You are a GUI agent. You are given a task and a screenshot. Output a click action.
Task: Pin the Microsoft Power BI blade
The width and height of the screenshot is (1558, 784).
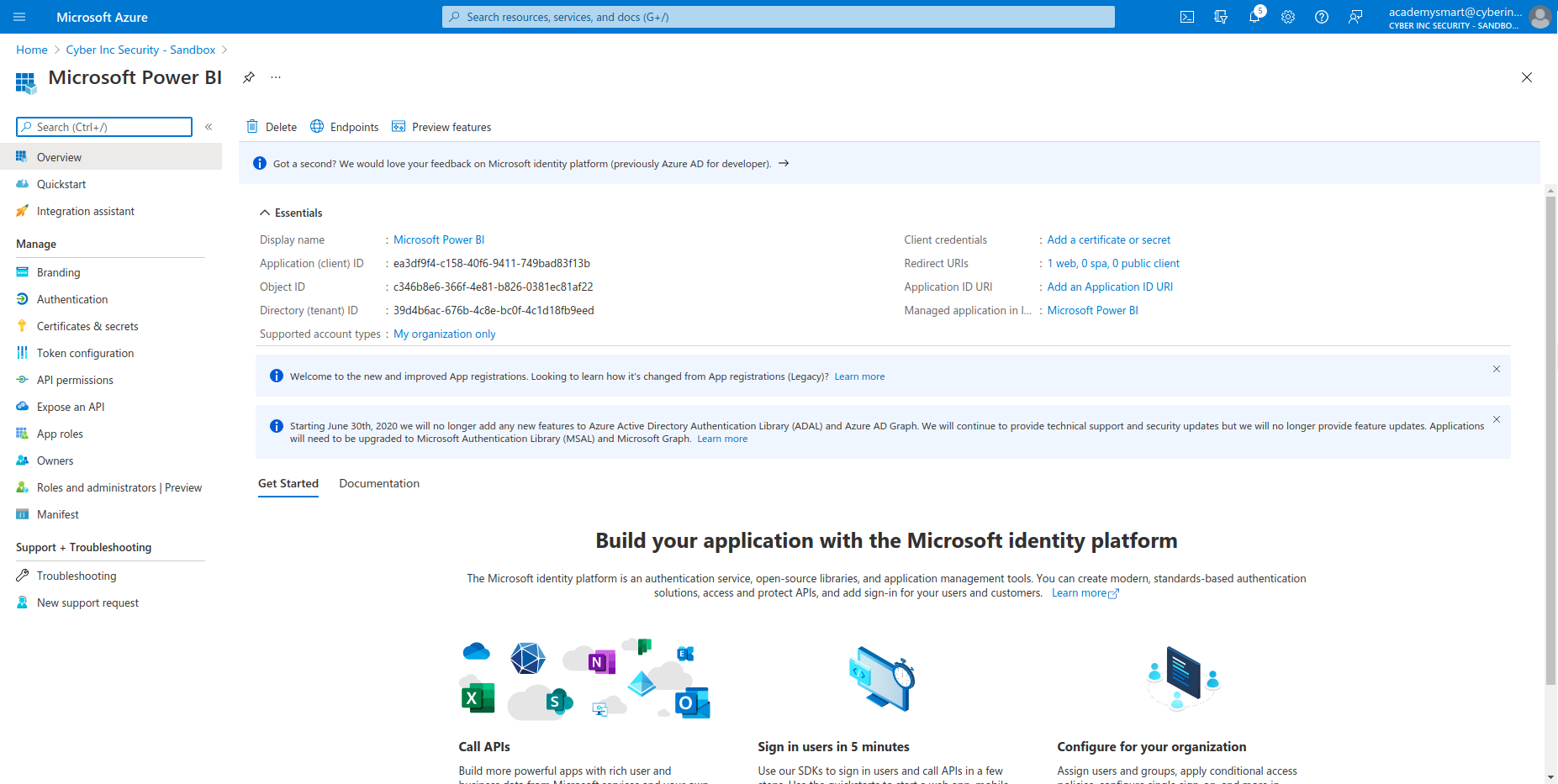(249, 77)
